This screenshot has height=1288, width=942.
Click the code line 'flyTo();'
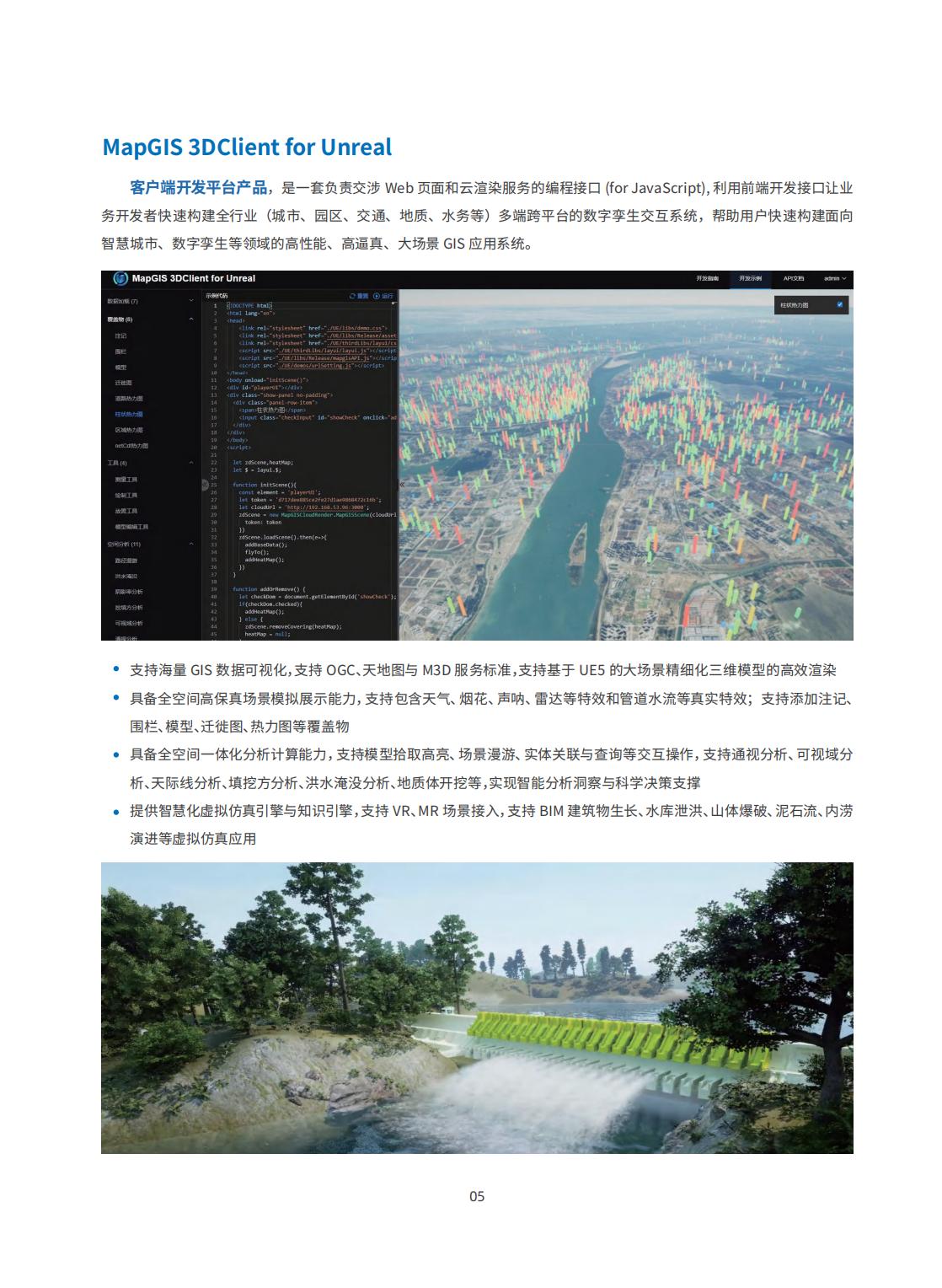pos(257,552)
